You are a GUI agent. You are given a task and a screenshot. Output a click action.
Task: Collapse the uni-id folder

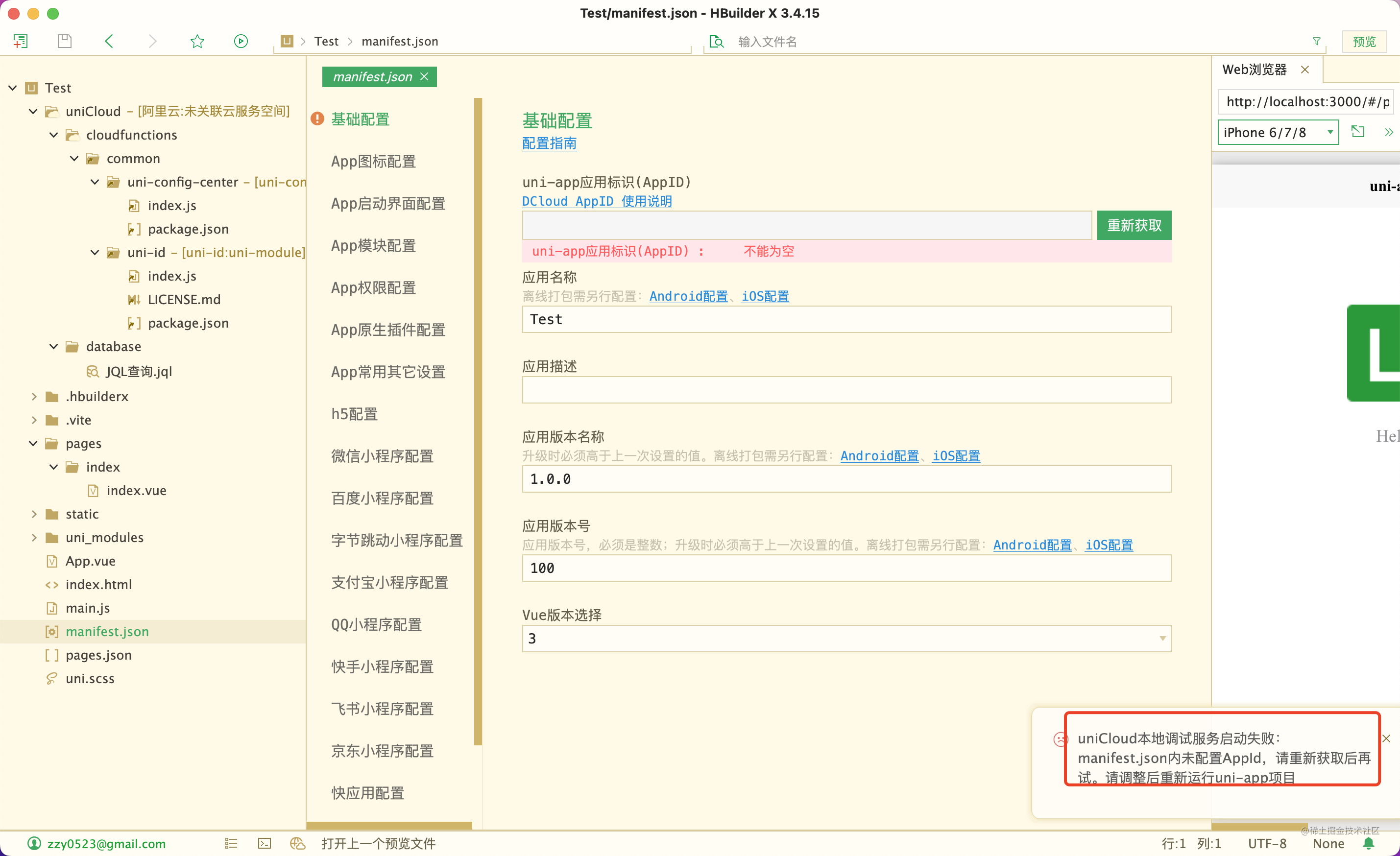(95, 252)
